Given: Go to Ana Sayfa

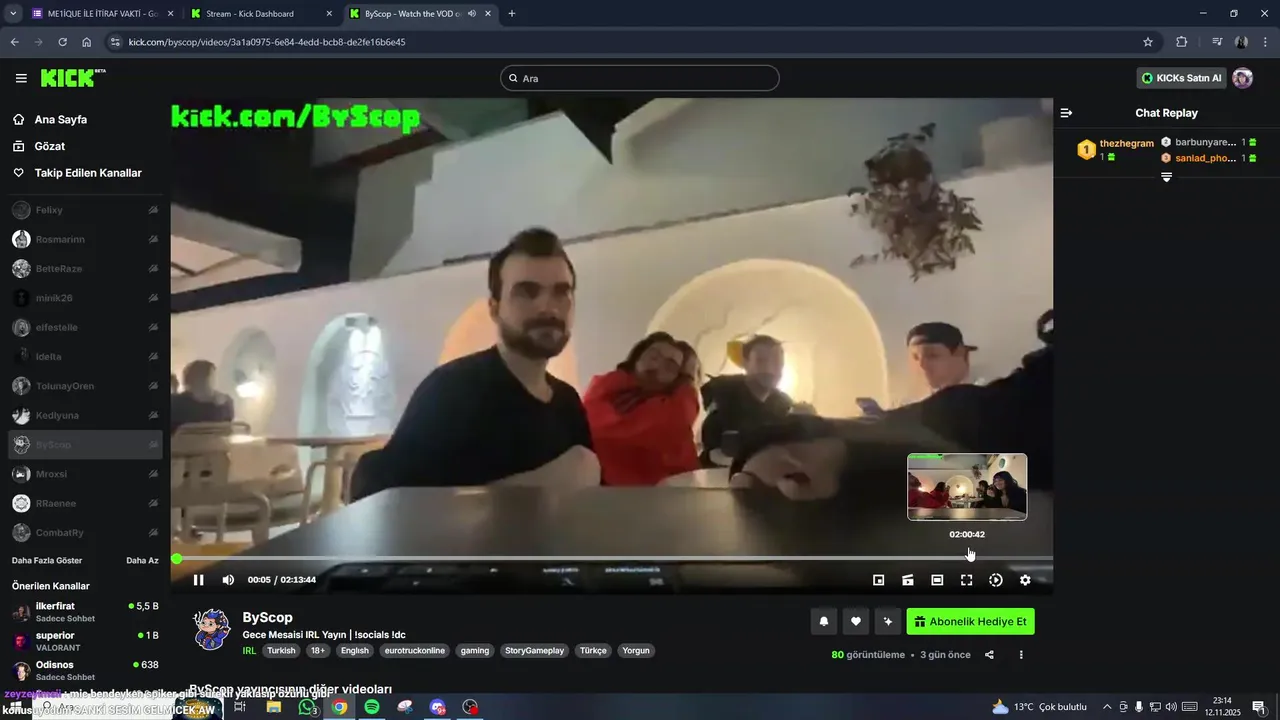Looking at the screenshot, I should point(61,119).
